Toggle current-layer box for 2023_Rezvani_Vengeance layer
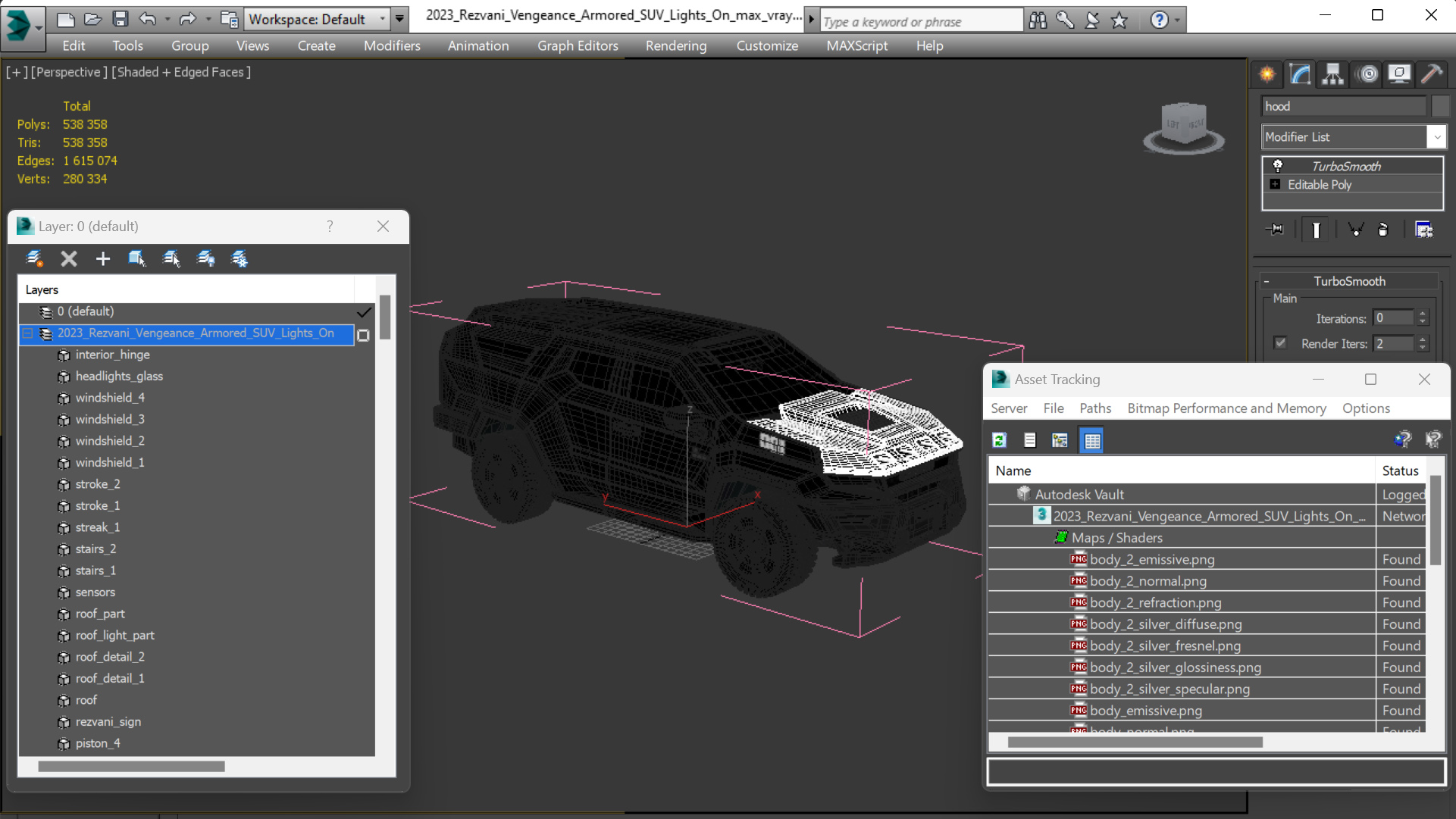The width and height of the screenshot is (1456, 819). click(364, 335)
